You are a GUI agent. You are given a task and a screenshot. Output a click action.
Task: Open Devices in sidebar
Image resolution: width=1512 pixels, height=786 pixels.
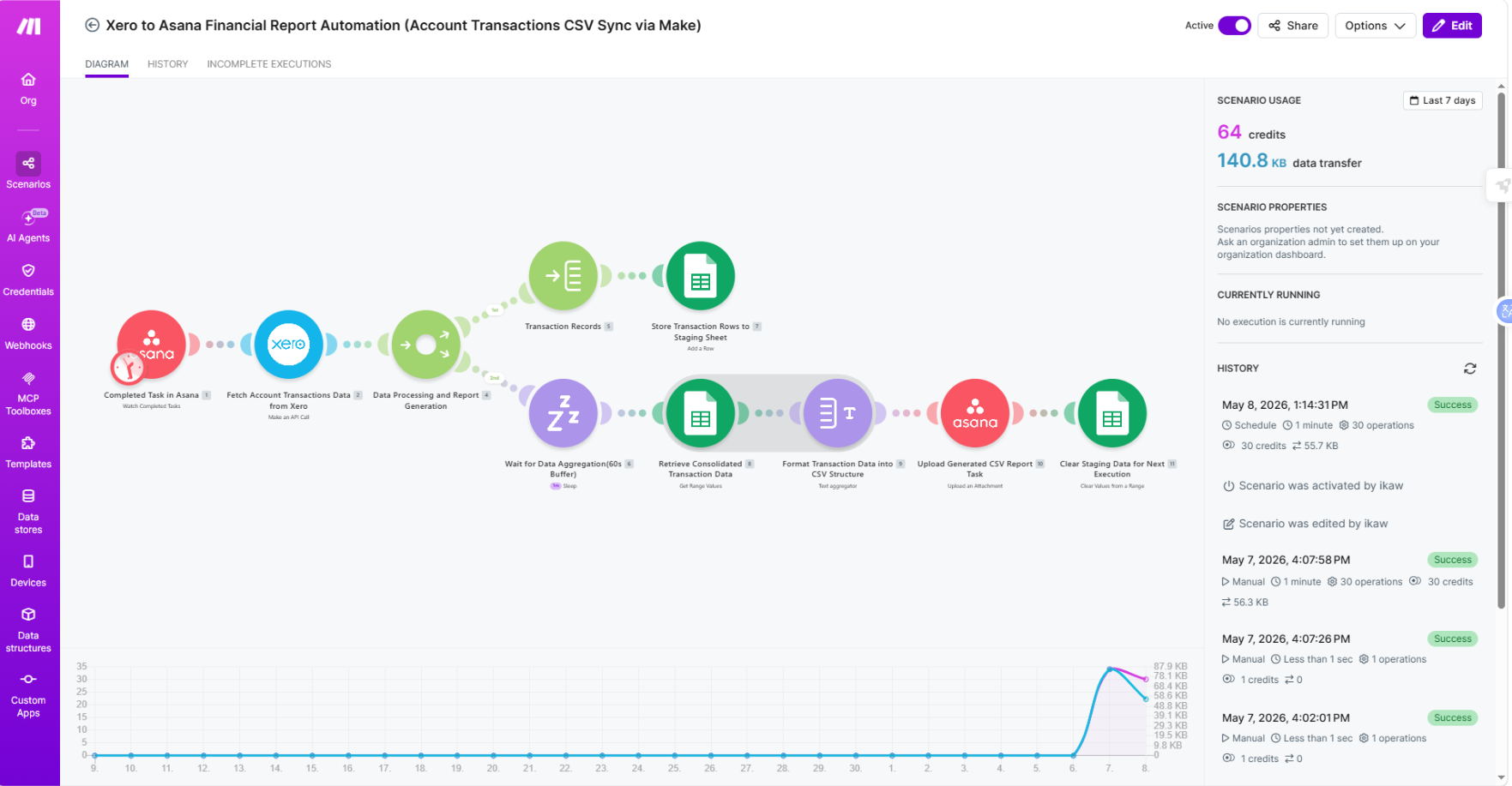click(28, 571)
